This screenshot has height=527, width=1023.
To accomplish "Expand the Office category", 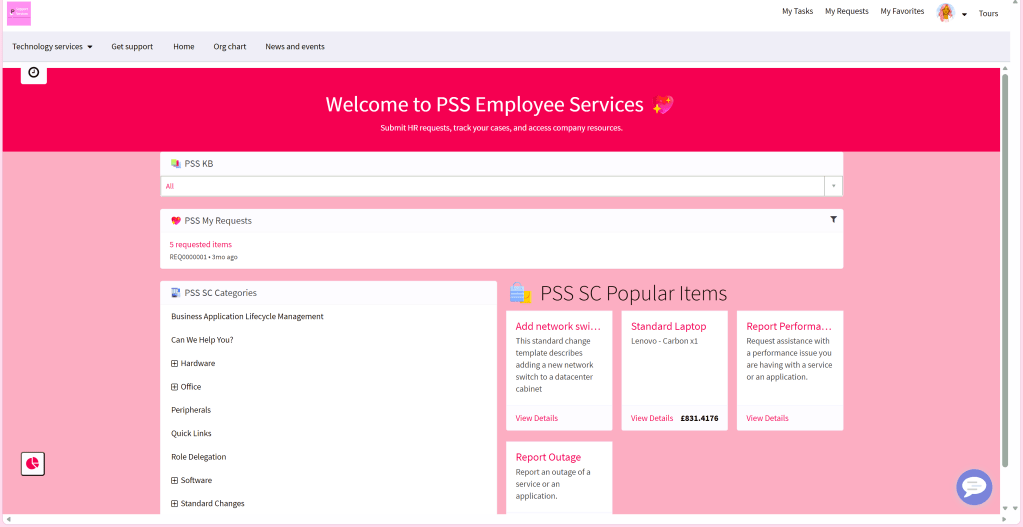I will 175,387.
